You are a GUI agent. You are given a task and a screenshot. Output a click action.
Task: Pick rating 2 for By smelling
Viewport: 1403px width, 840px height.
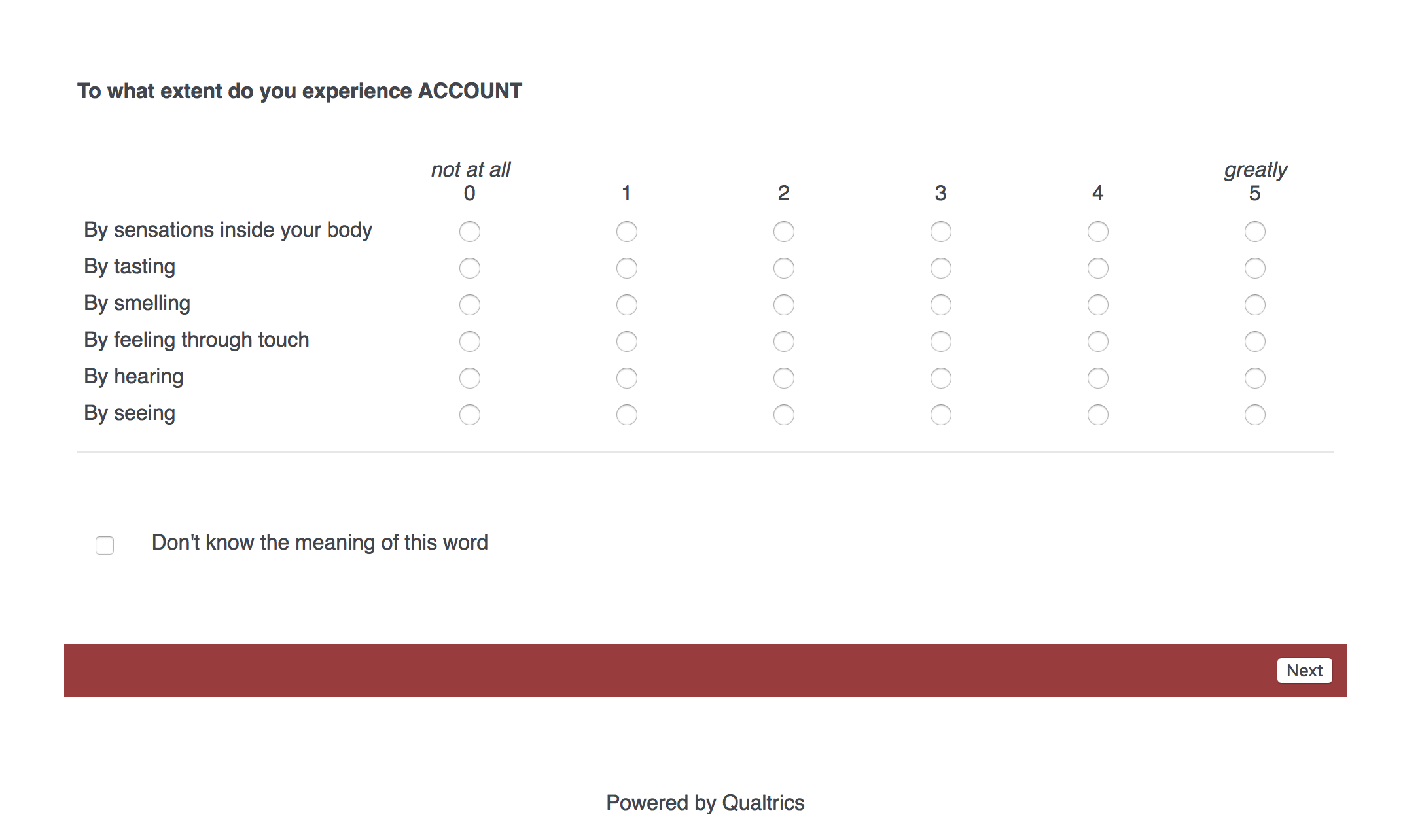coord(783,305)
